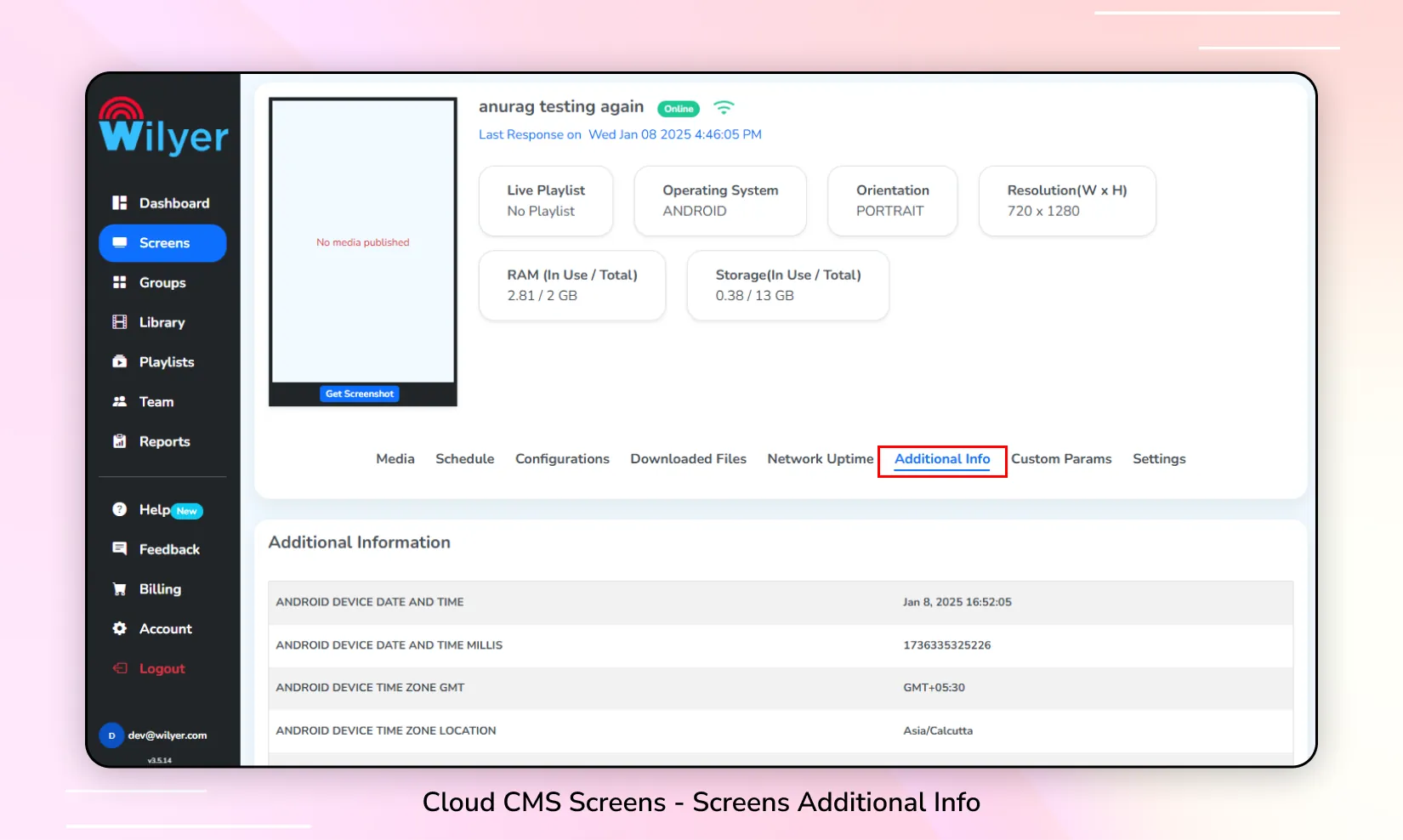The image size is (1403, 840).
Task: Click the Screens monitor icon
Action: [x=120, y=242]
